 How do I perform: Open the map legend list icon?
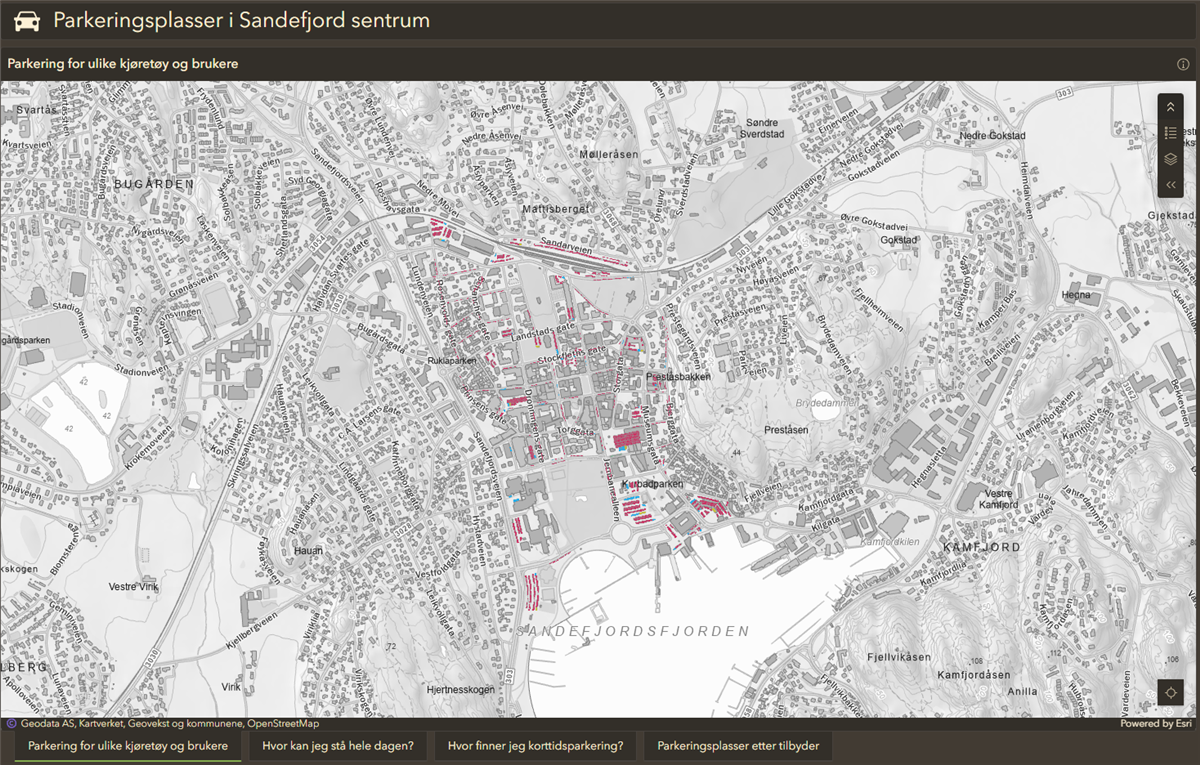coord(1170,133)
